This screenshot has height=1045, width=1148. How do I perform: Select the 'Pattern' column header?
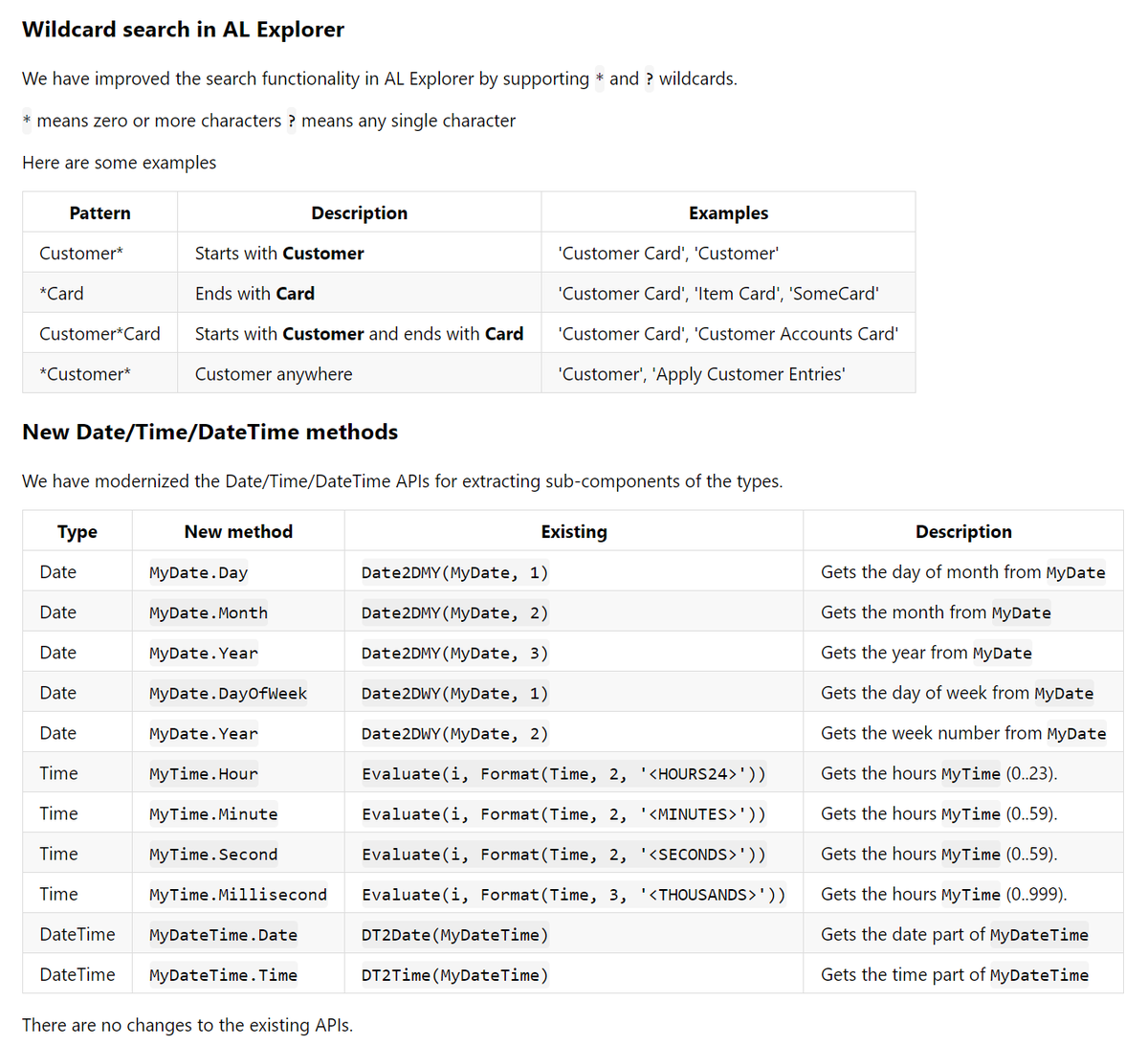click(x=100, y=212)
